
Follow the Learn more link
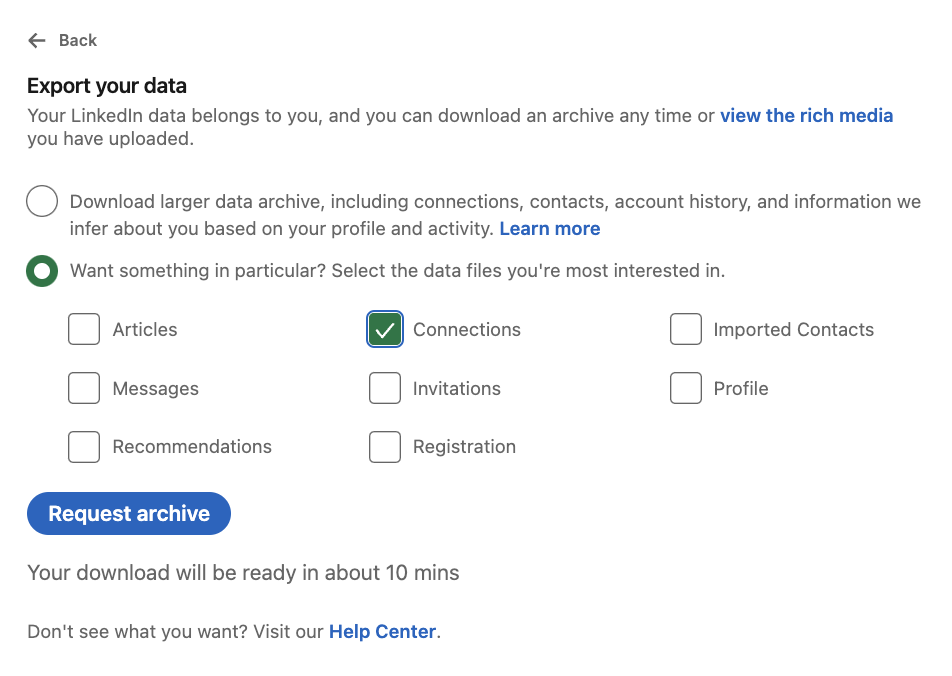point(550,229)
